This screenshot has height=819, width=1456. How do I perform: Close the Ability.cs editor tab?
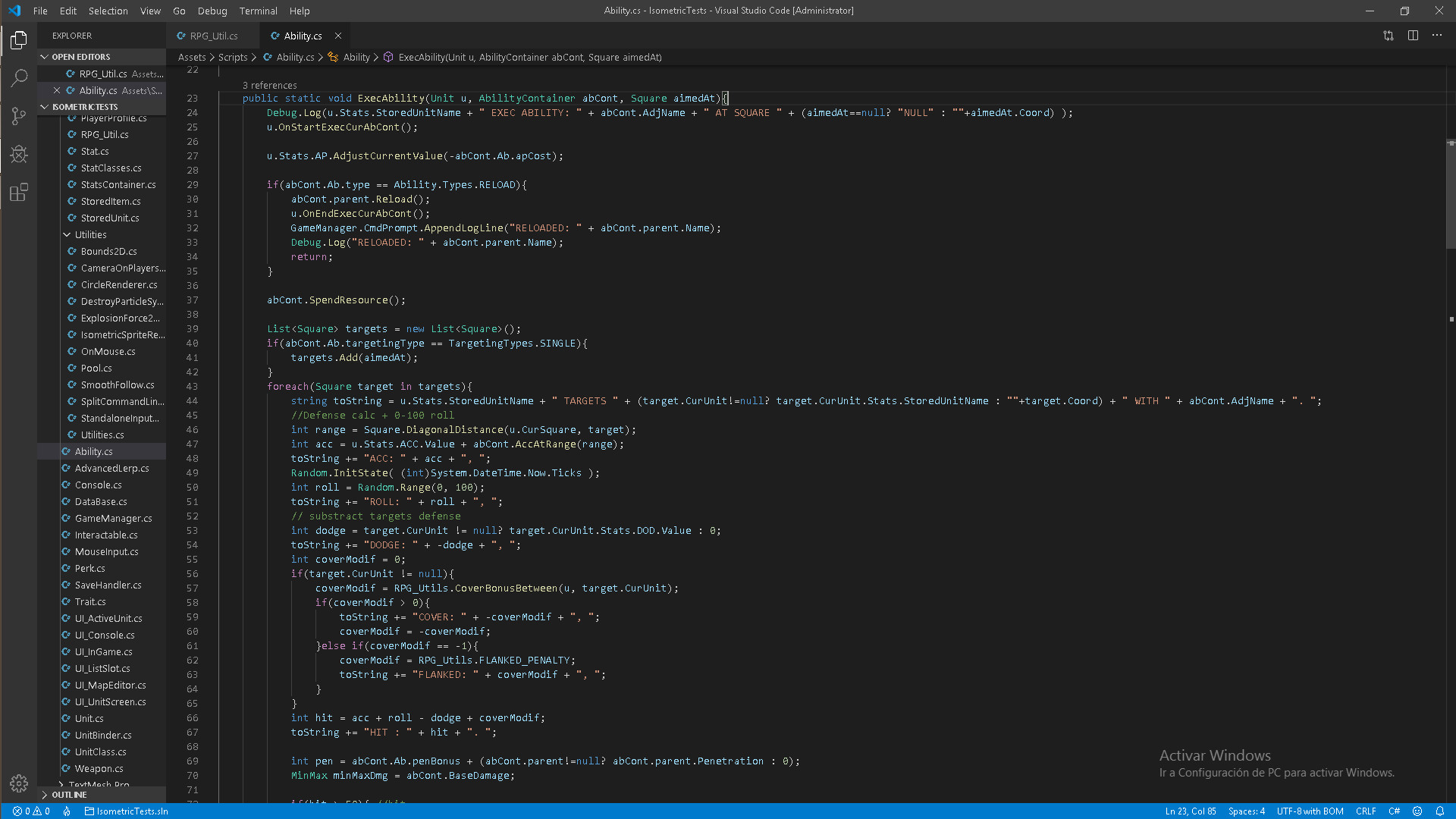(338, 36)
